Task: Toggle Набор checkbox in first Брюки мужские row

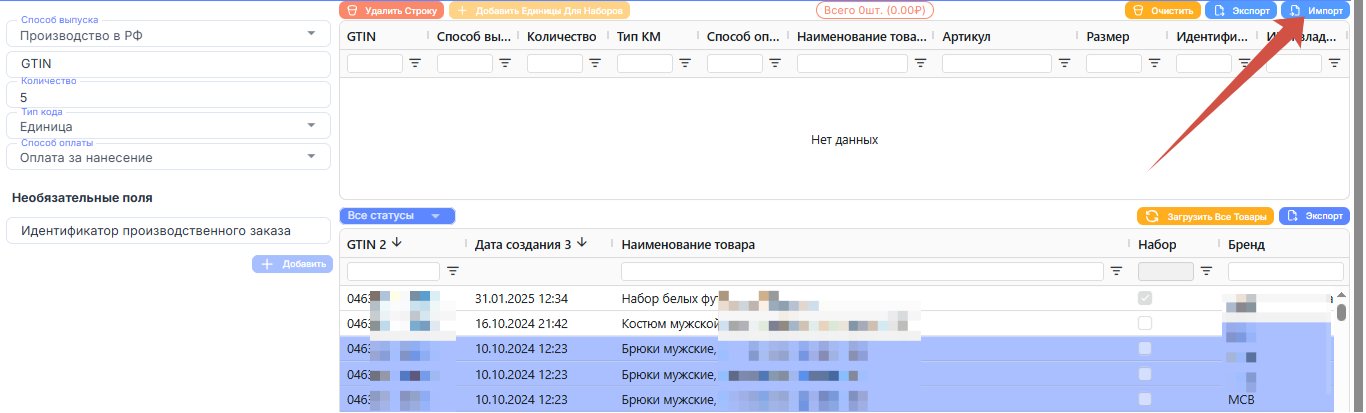Action: tap(1145, 348)
